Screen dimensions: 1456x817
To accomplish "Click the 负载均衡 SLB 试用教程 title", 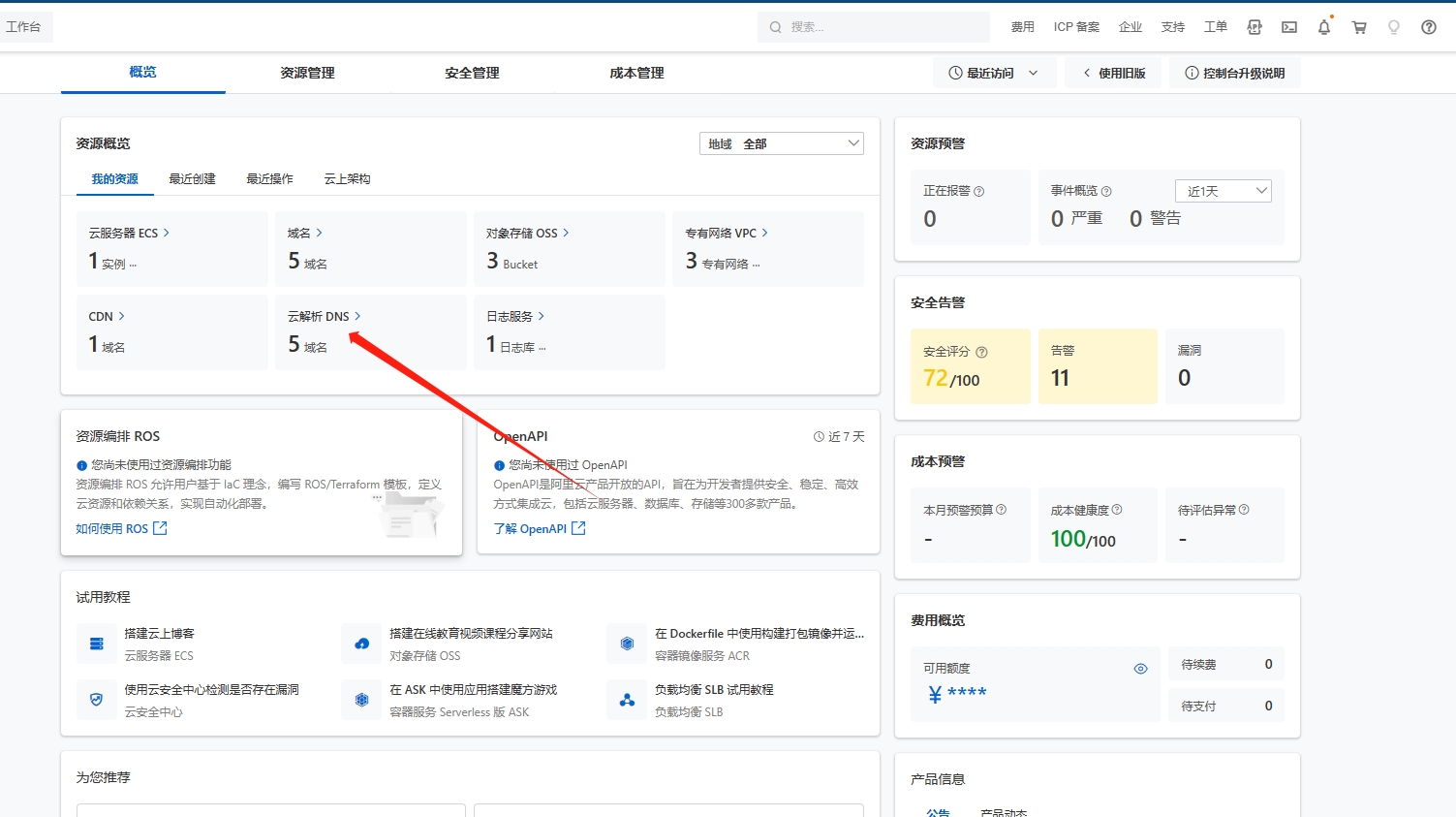I will click(x=714, y=690).
